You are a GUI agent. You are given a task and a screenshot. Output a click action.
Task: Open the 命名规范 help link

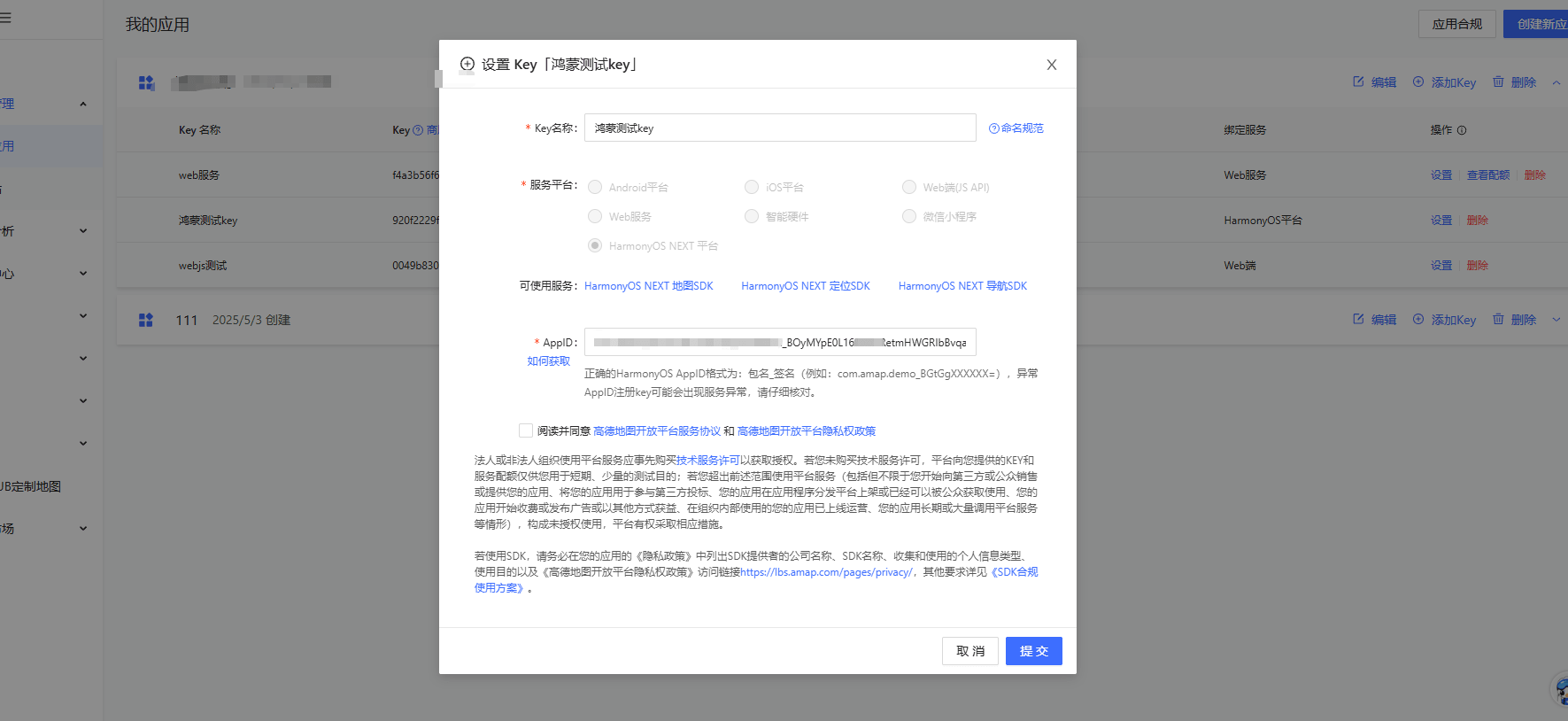(x=1016, y=128)
